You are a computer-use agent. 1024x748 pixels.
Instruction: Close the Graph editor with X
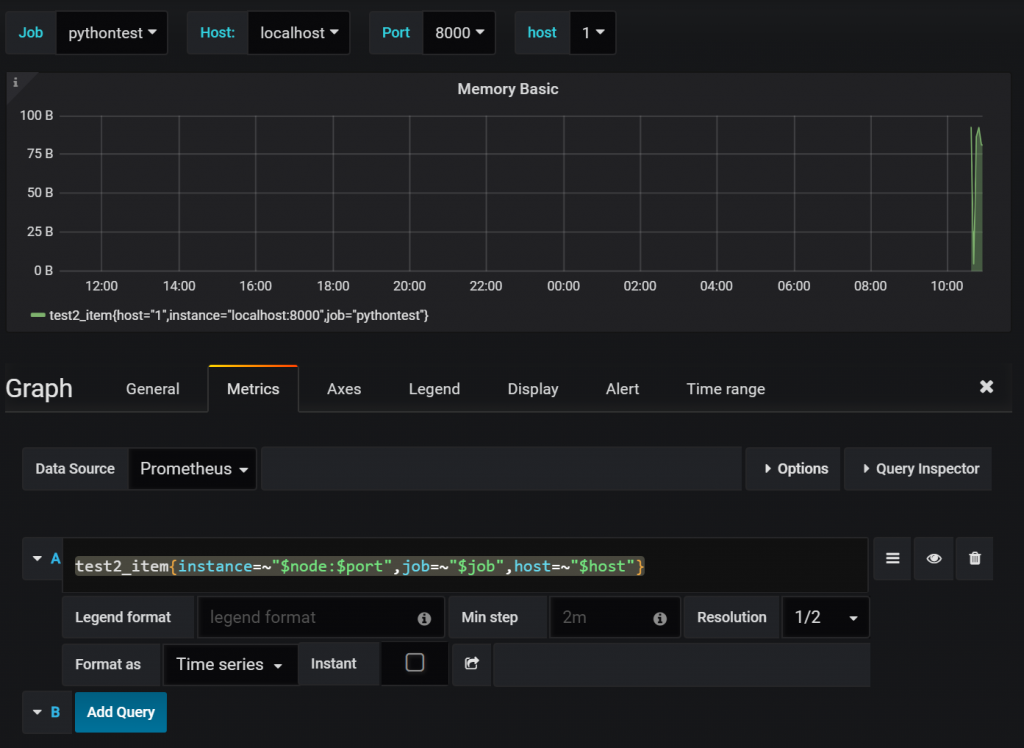coord(986,387)
